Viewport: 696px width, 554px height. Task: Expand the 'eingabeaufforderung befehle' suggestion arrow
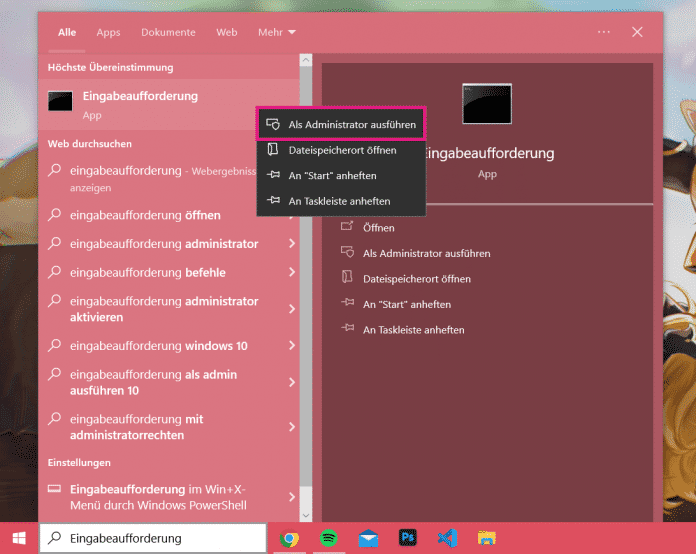click(292, 272)
